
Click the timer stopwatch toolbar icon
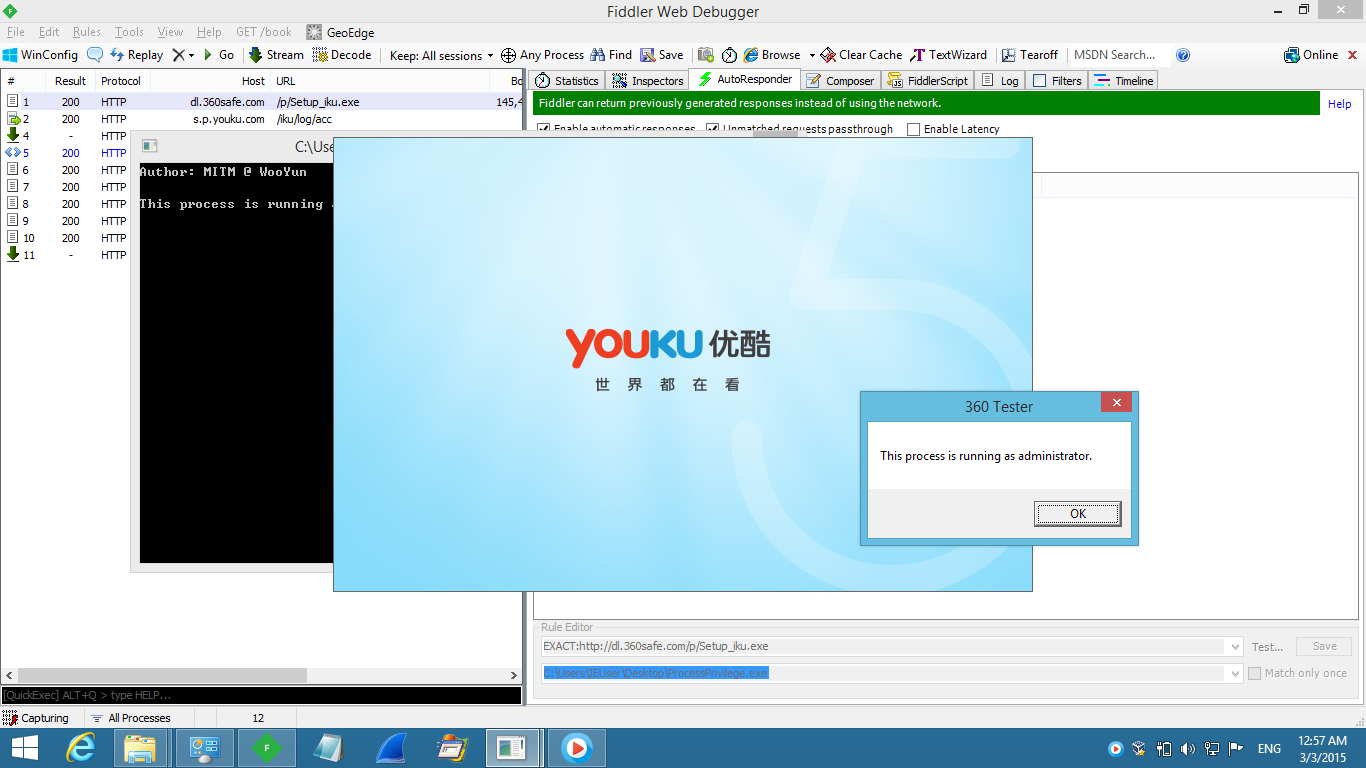click(729, 55)
